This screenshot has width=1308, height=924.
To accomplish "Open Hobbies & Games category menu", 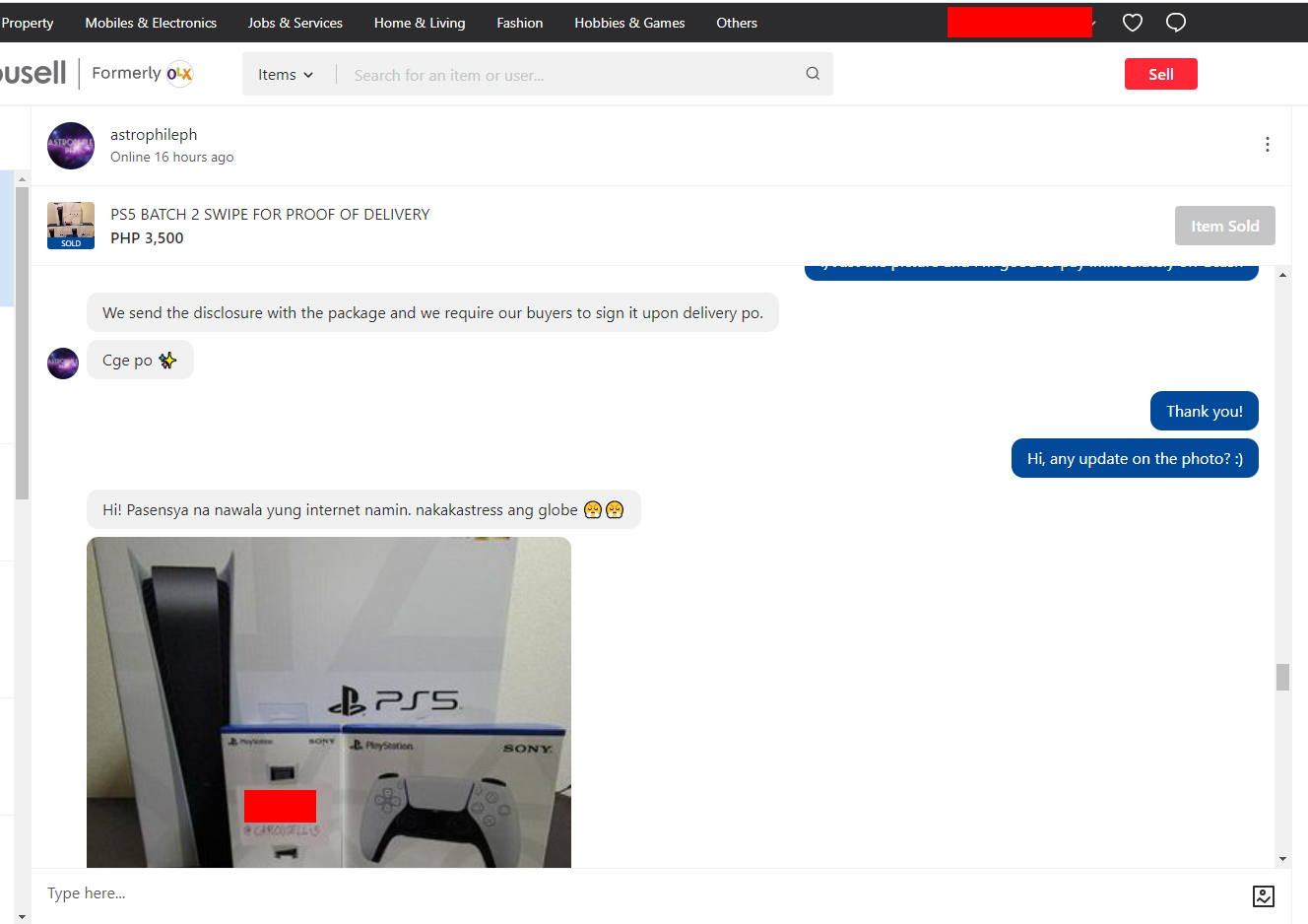I will (629, 23).
